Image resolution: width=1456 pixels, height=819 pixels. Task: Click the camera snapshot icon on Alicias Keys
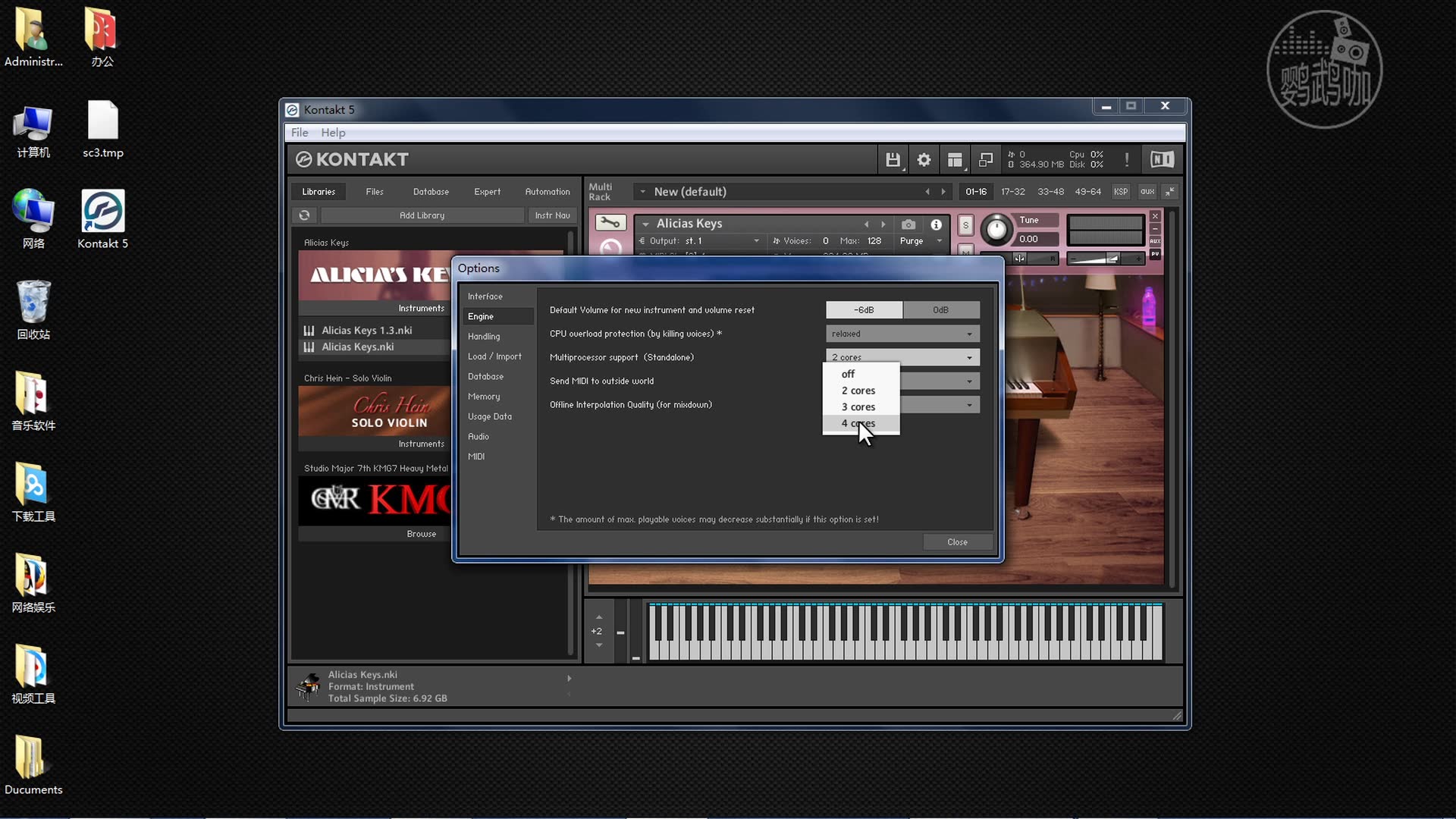coord(908,224)
